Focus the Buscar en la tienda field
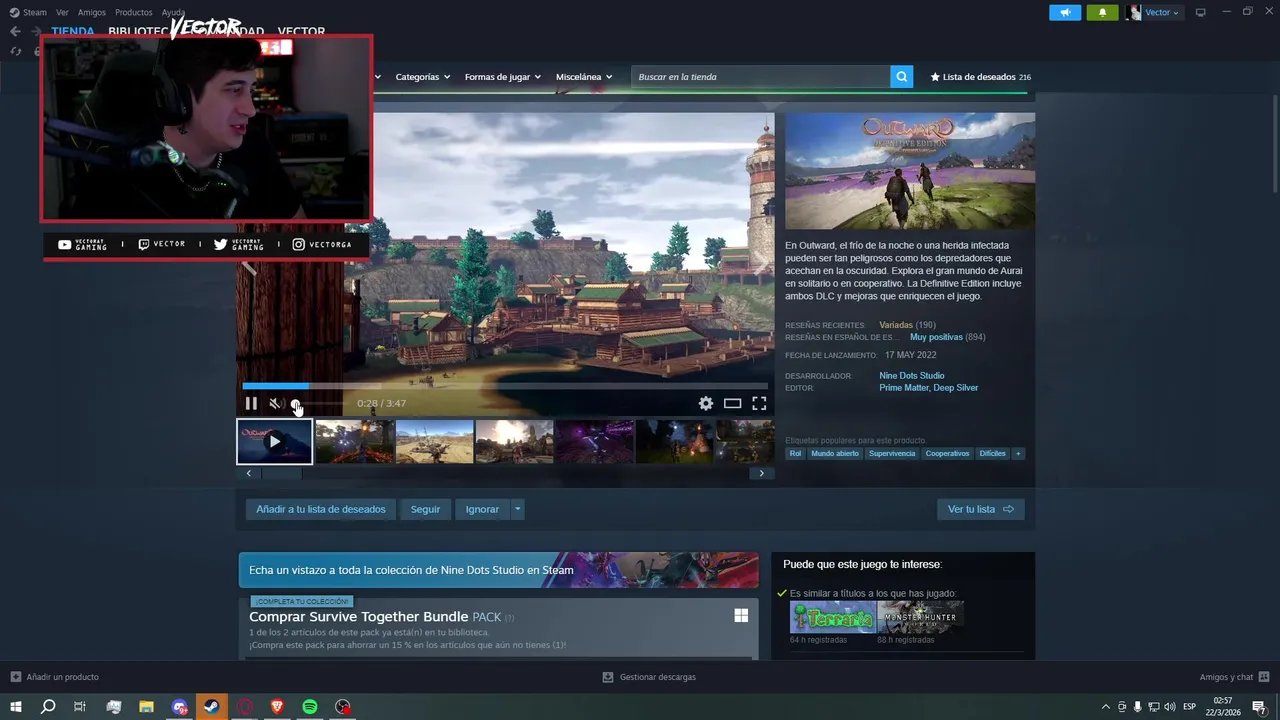 760,77
